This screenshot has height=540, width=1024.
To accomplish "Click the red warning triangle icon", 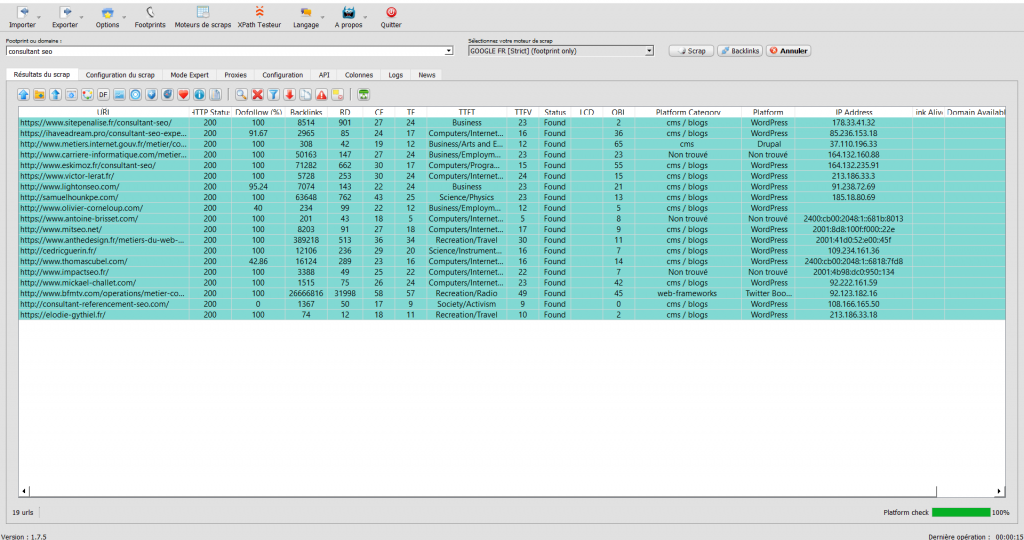I will 321,95.
